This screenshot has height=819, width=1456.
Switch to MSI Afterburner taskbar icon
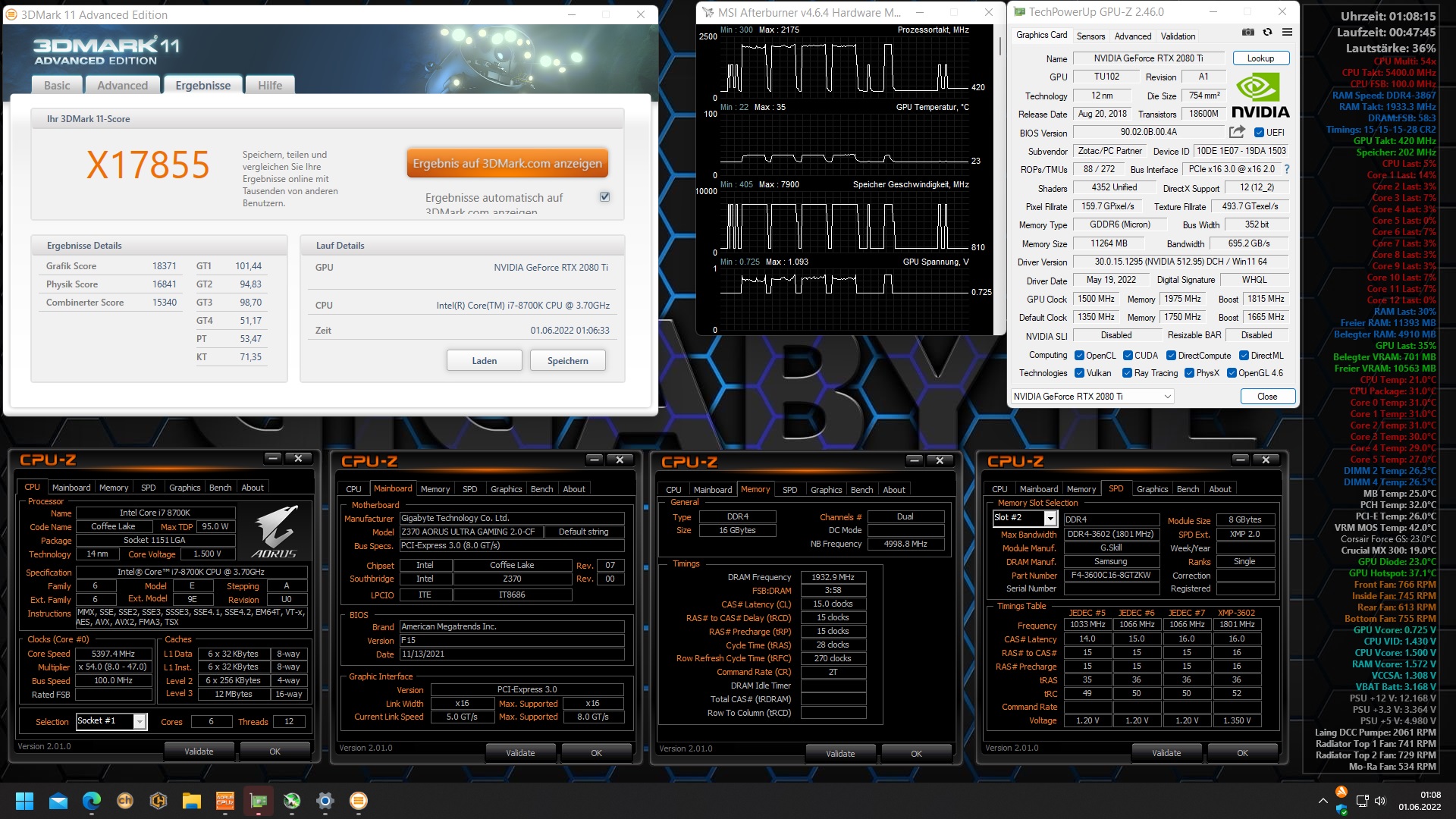tap(292, 801)
